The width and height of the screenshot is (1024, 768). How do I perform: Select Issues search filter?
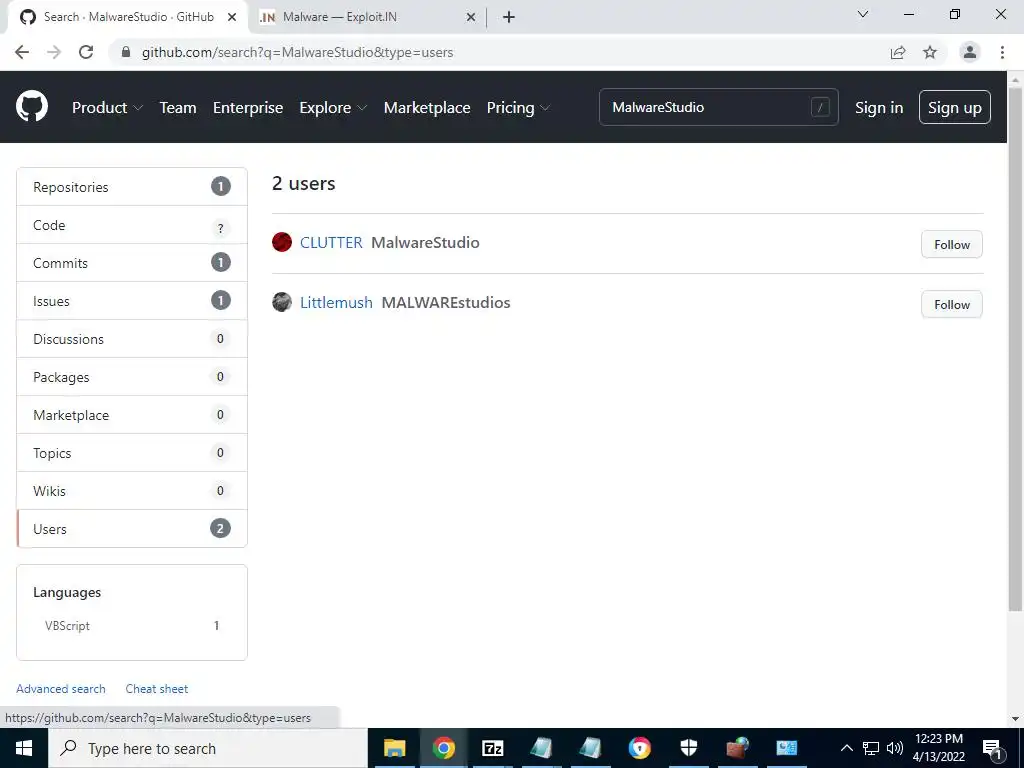coord(132,301)
